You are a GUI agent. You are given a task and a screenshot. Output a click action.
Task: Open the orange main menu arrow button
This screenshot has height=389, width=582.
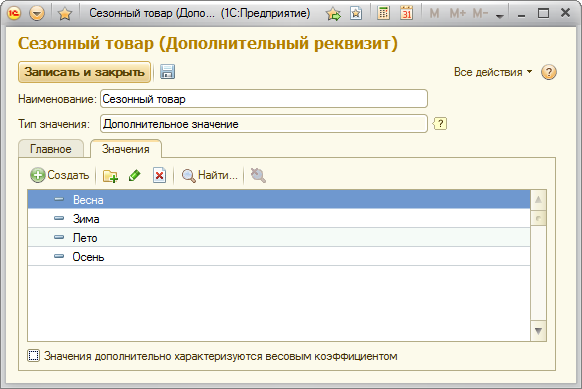click(37, 14)
